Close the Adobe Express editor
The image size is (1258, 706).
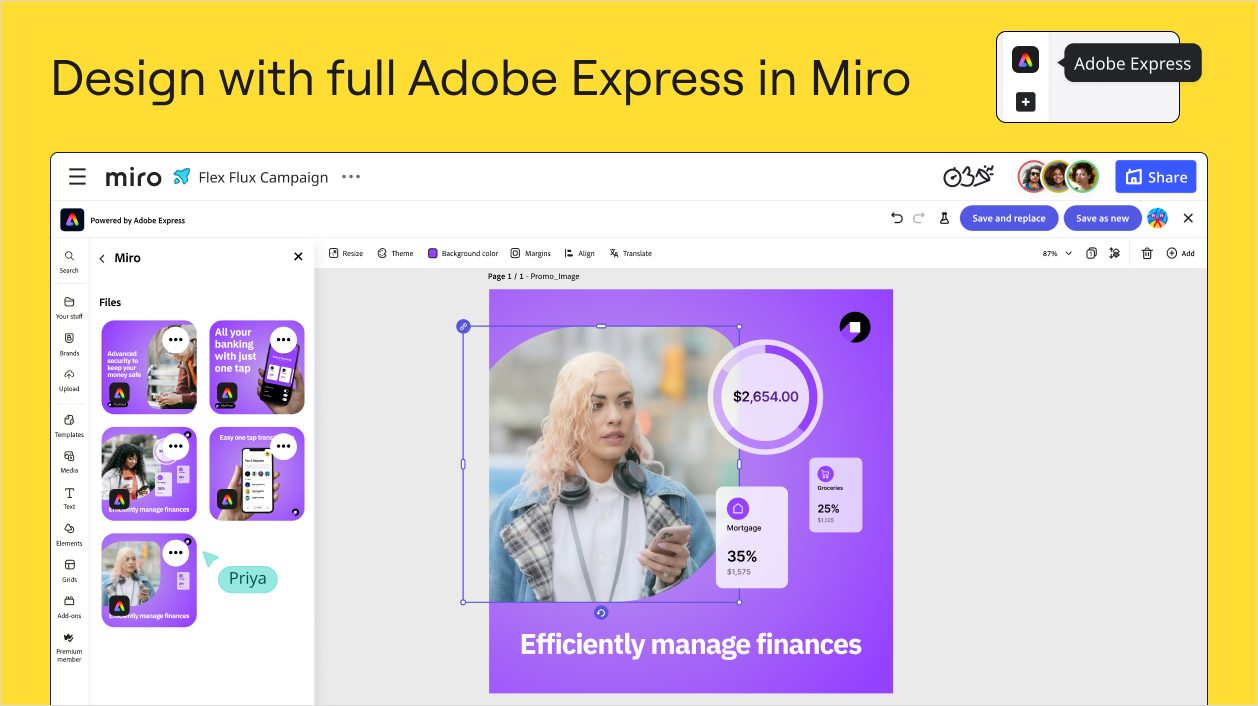pos(1188,218)
